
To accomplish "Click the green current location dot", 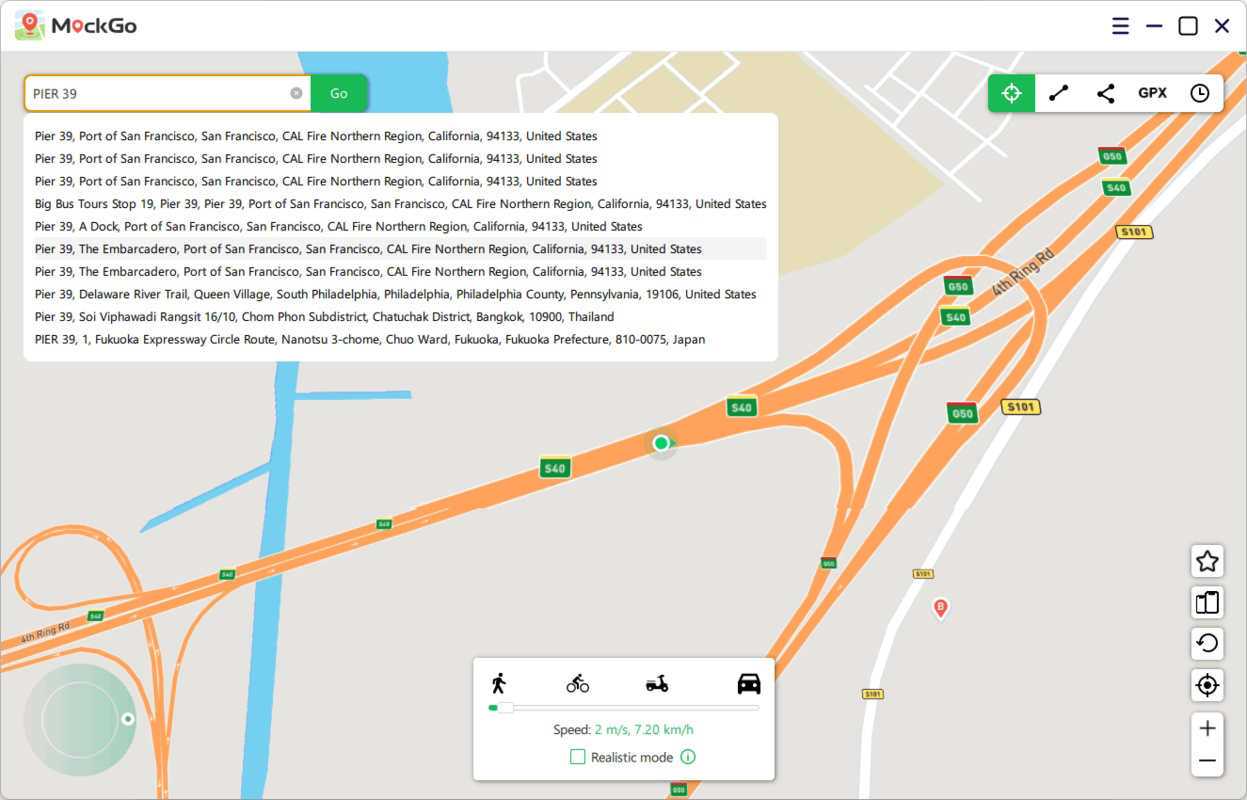I will tap(660, 443).
